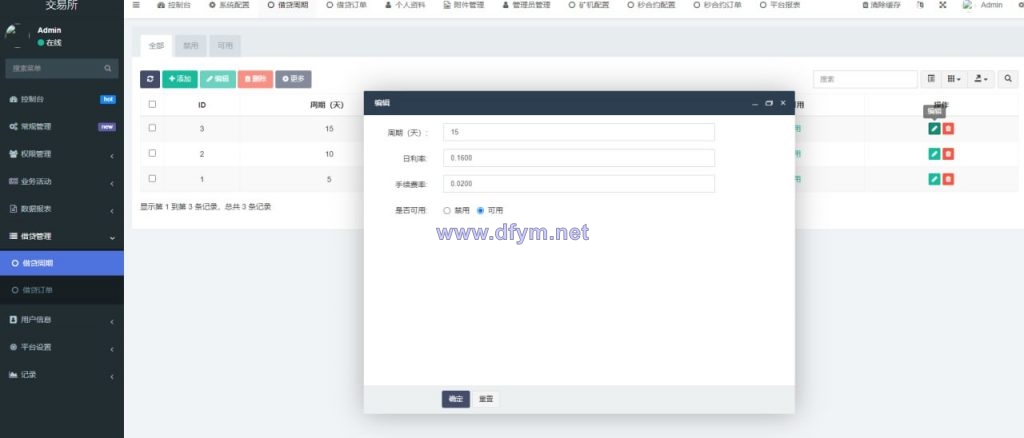Check the select-all header checkbox
Image resolution: width=1024 pixels, height=438 pixels.
[x=152, y=104]
